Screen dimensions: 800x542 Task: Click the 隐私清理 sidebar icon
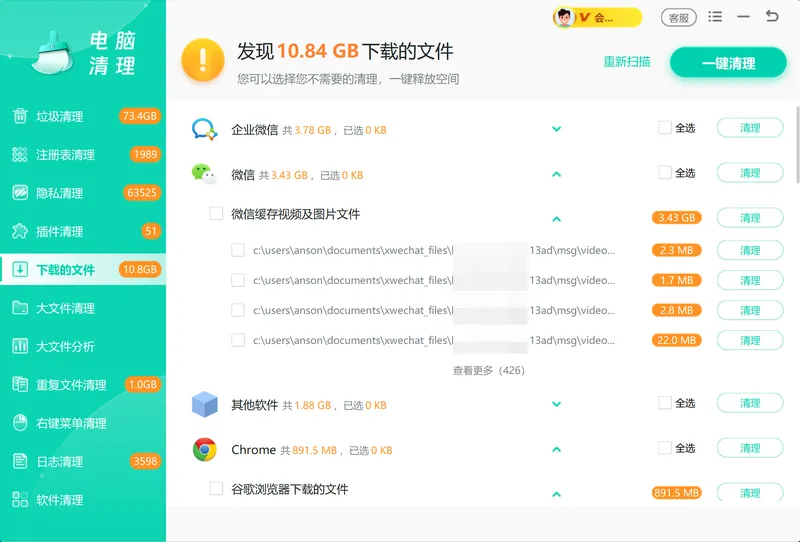(x=20, y=192)
